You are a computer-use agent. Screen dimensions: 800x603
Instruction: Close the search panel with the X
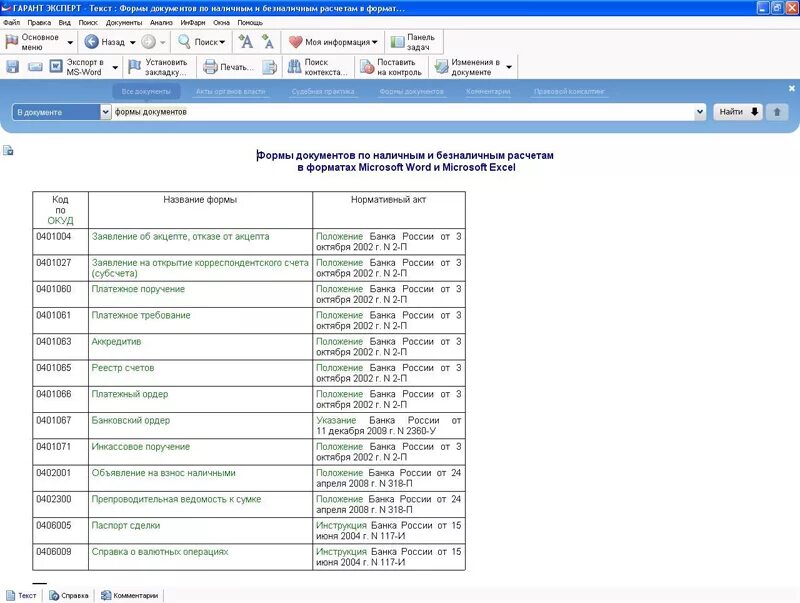(x=791, y=88)
